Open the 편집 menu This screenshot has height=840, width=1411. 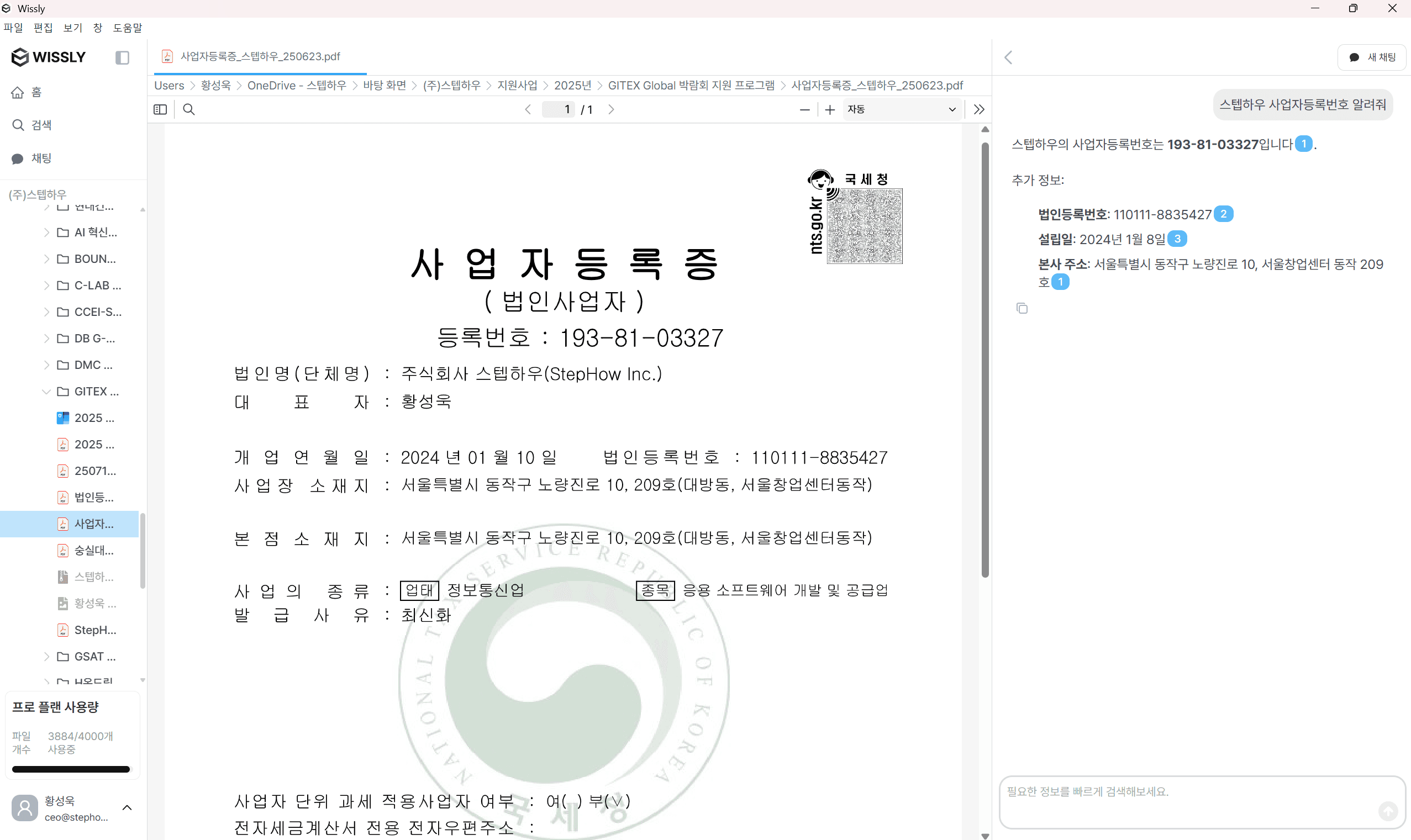[43, 27]
